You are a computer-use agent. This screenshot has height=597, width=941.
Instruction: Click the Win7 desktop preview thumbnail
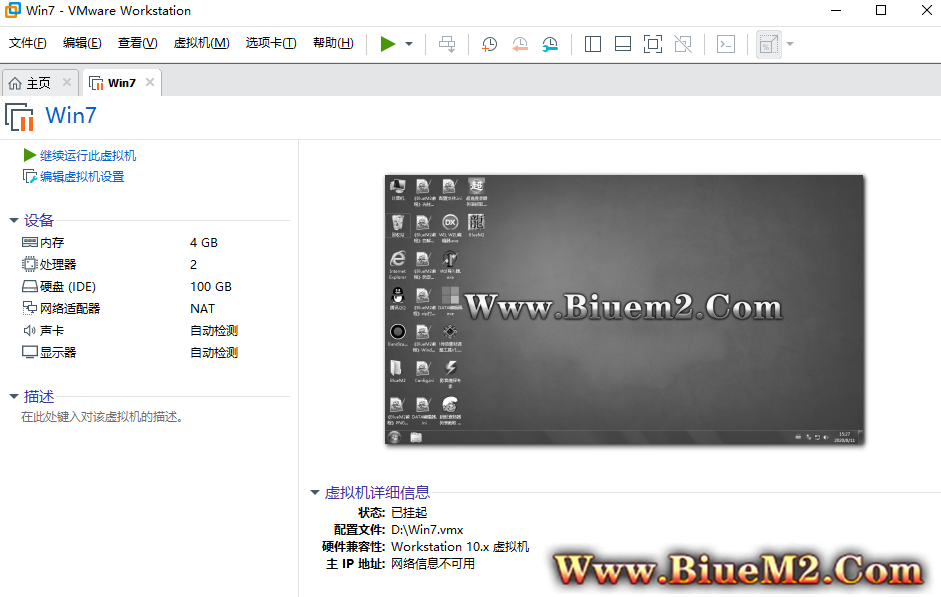pyautogui.click(x=624, y=310)
